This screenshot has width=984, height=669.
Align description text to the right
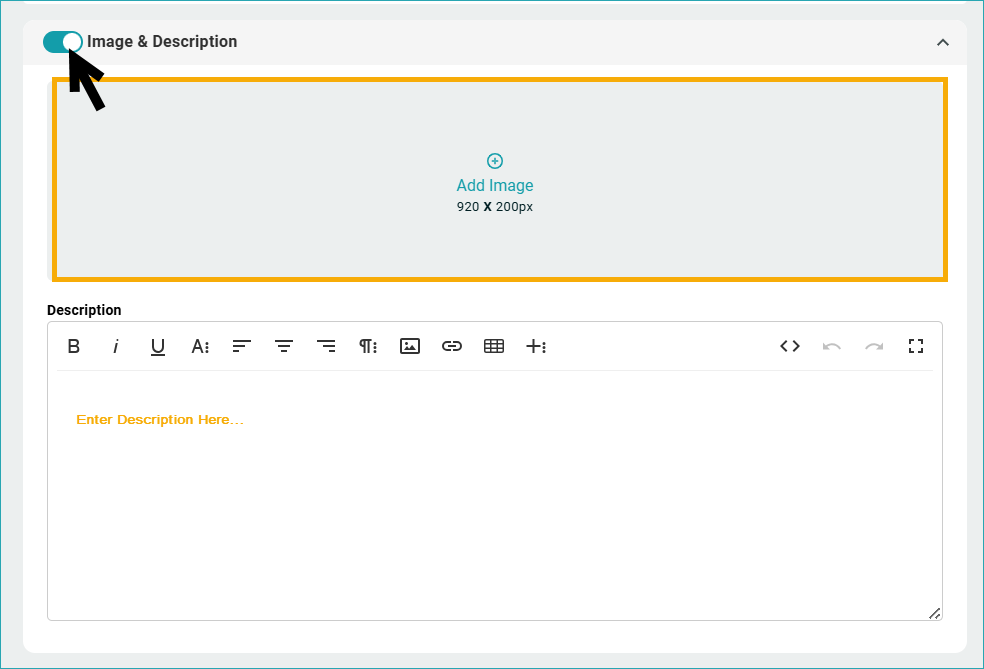point(326,346)
